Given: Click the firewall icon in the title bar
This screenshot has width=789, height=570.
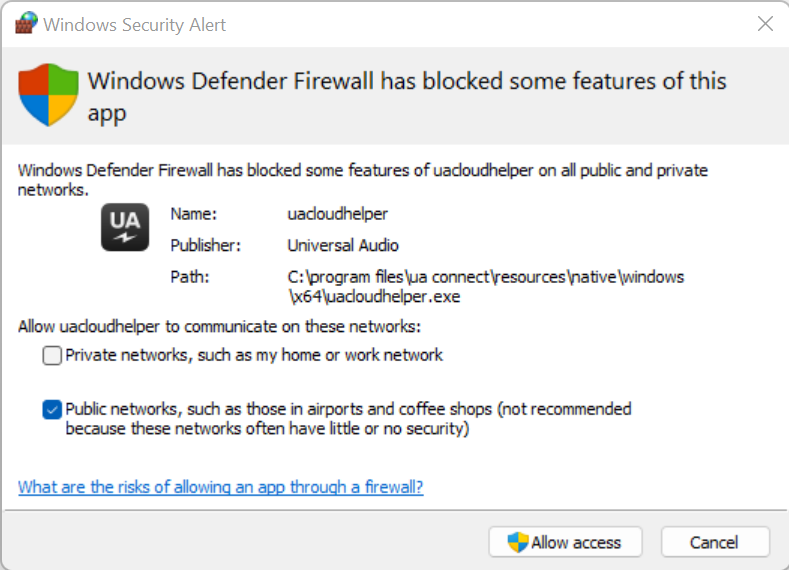Looking at the screenshot, I should 26,24.
